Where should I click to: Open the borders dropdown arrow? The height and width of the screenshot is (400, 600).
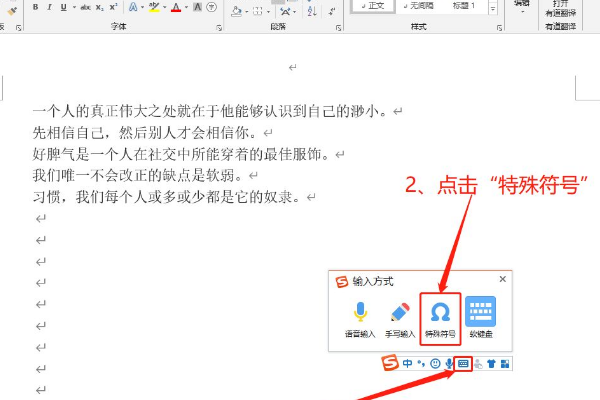click(x=268, y=12)
